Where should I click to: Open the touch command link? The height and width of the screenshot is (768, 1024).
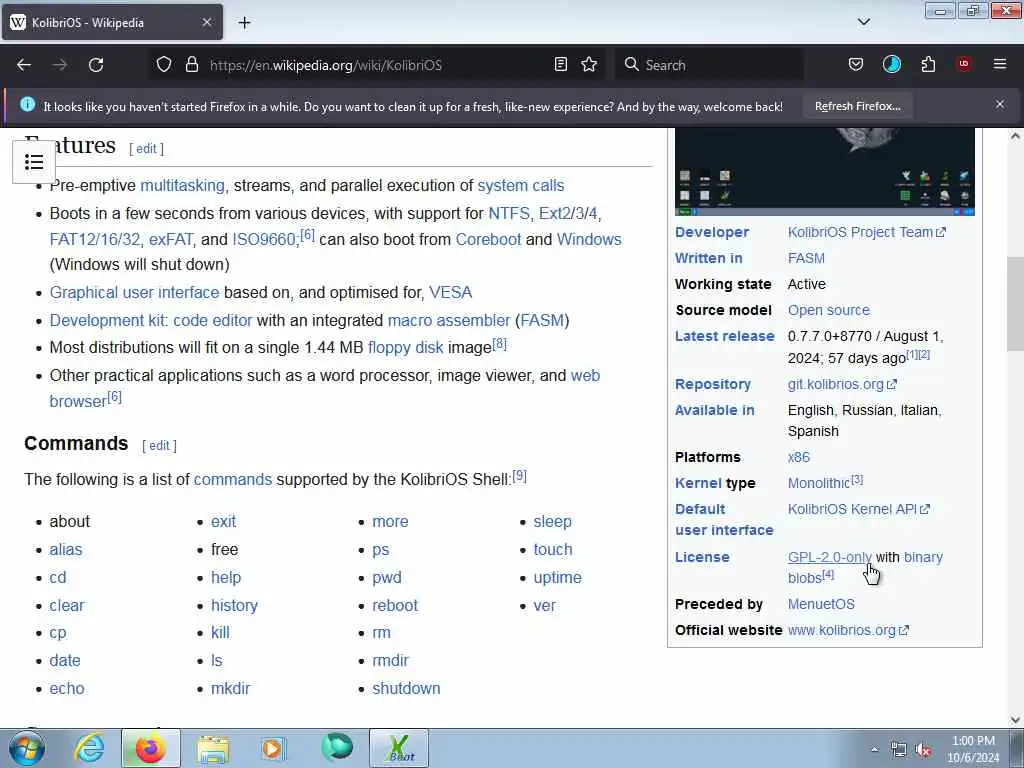[552, 550]
